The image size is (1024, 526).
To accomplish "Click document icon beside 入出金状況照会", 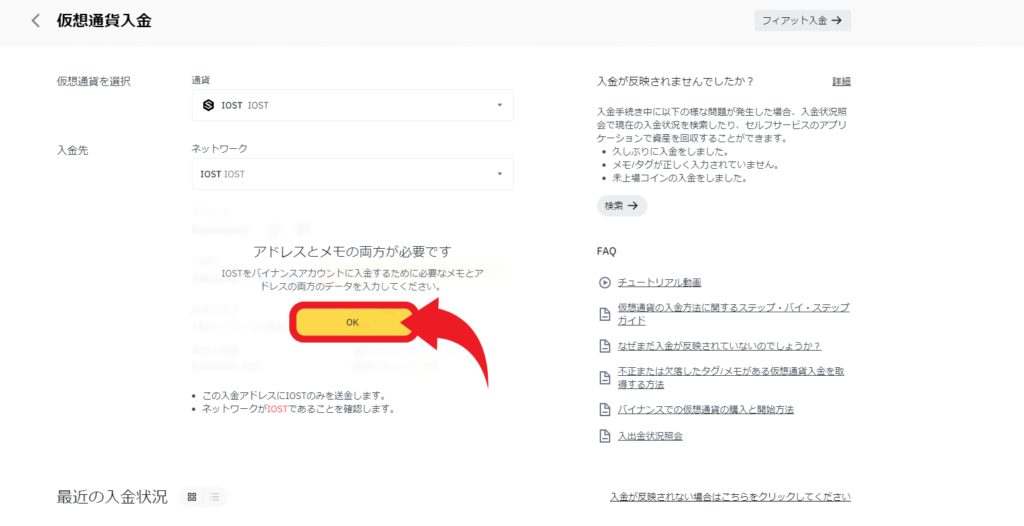I will [605, 436].
